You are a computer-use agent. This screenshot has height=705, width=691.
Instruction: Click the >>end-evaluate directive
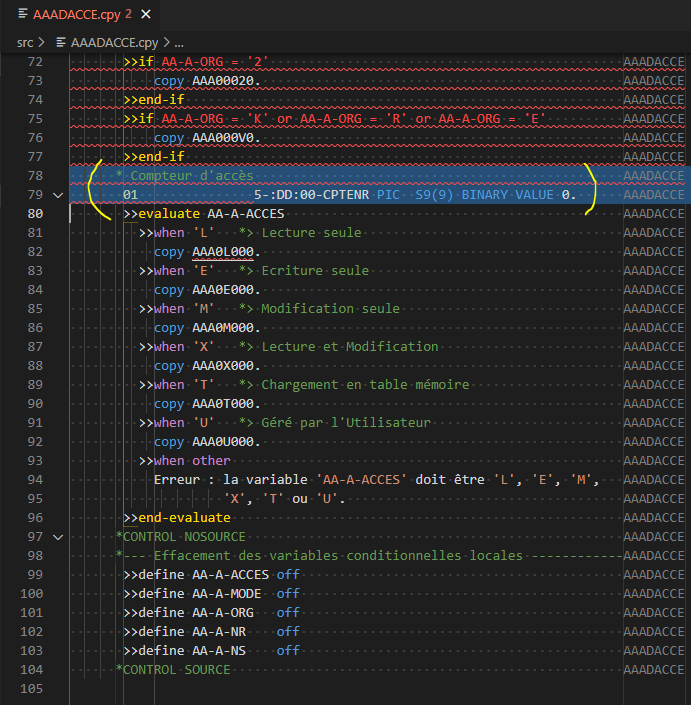tap(177, 518)
